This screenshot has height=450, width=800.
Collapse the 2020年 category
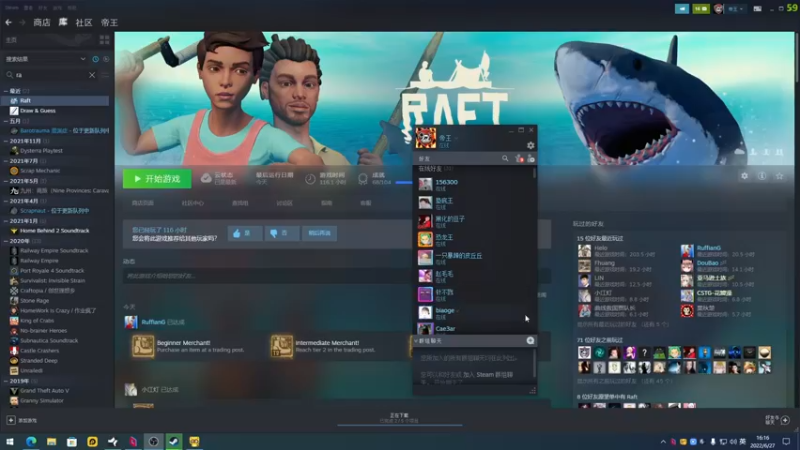[x=6, y=241]
